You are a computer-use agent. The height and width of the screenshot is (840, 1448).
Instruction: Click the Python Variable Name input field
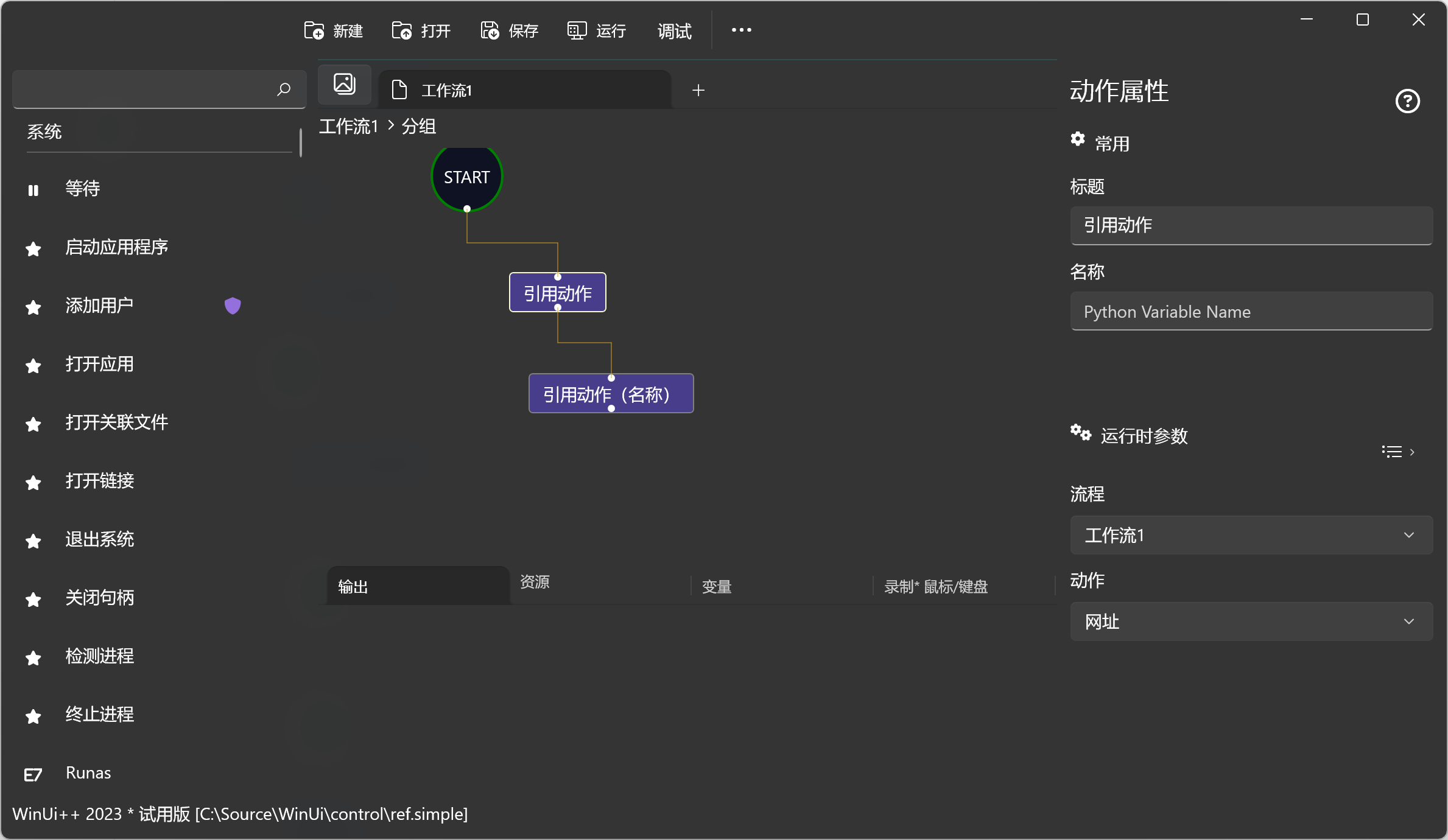pos(1251,312)
